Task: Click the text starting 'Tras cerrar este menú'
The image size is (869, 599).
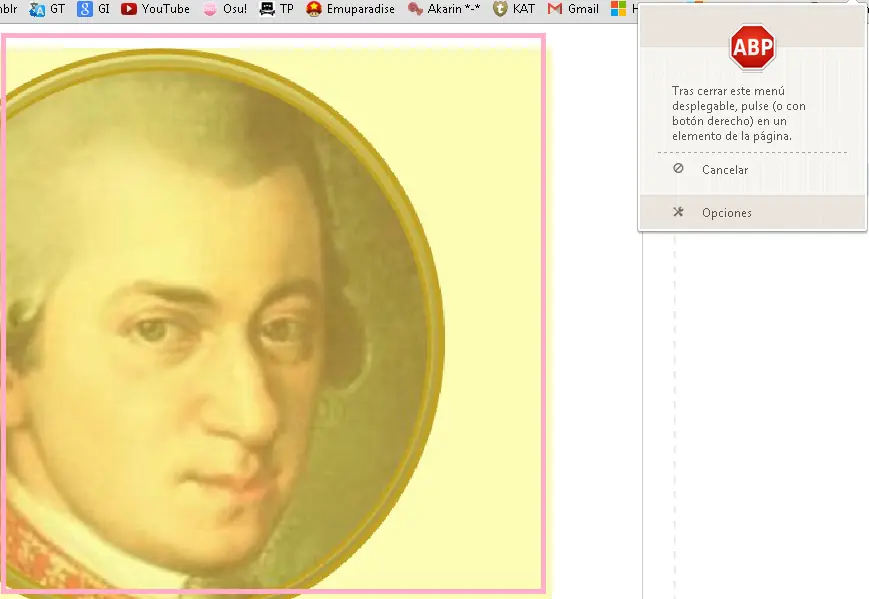Action: [739, 114]
